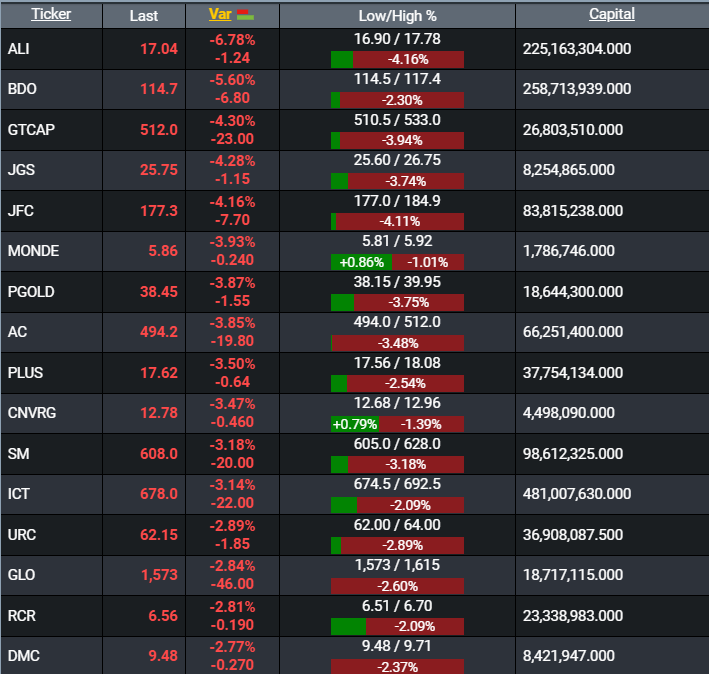Click ICT last price 678.0
The width and height of the screenshot is (709, 674).
159,493
